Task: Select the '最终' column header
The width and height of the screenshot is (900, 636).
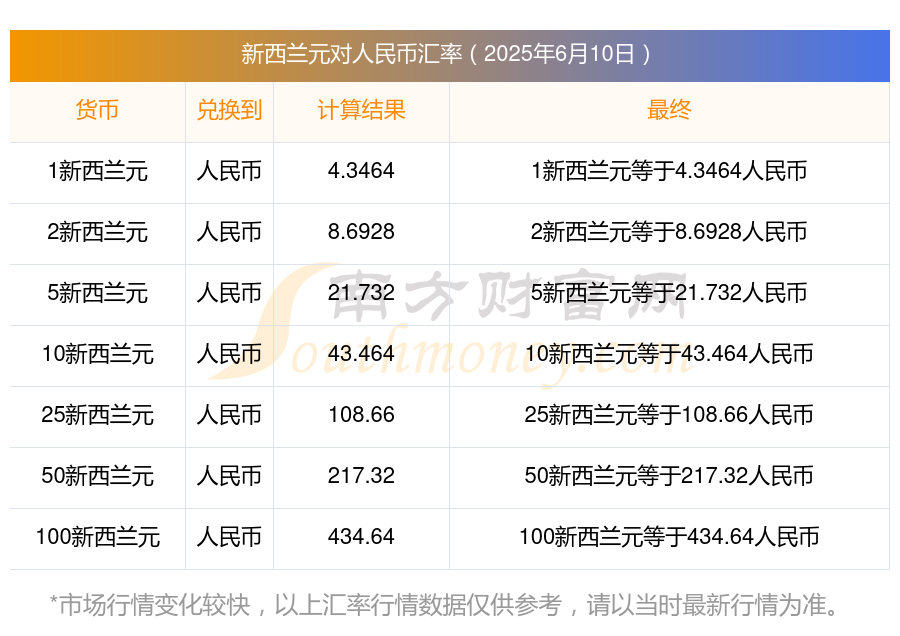Action: click(x=669, y=110)
